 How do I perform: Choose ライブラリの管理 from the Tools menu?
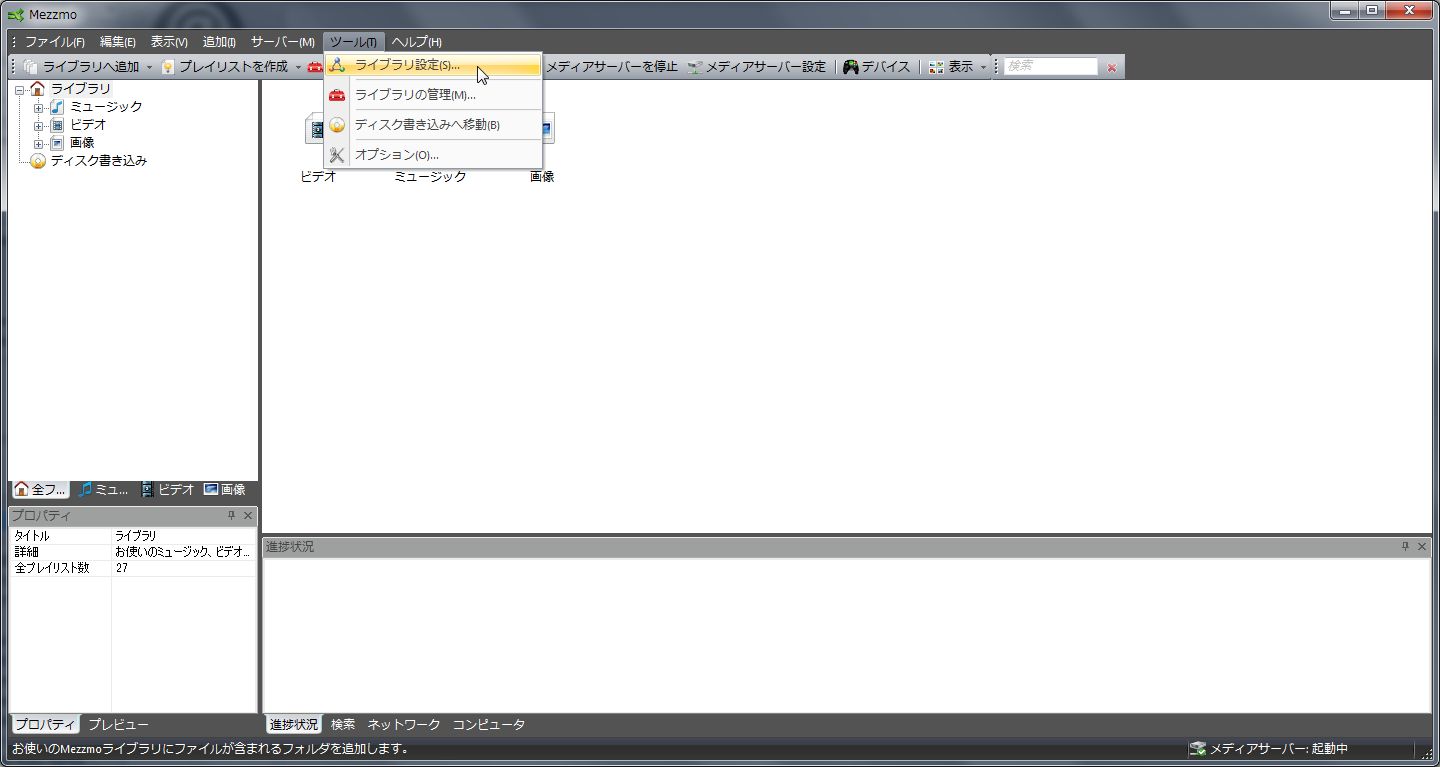click(433, 95)
